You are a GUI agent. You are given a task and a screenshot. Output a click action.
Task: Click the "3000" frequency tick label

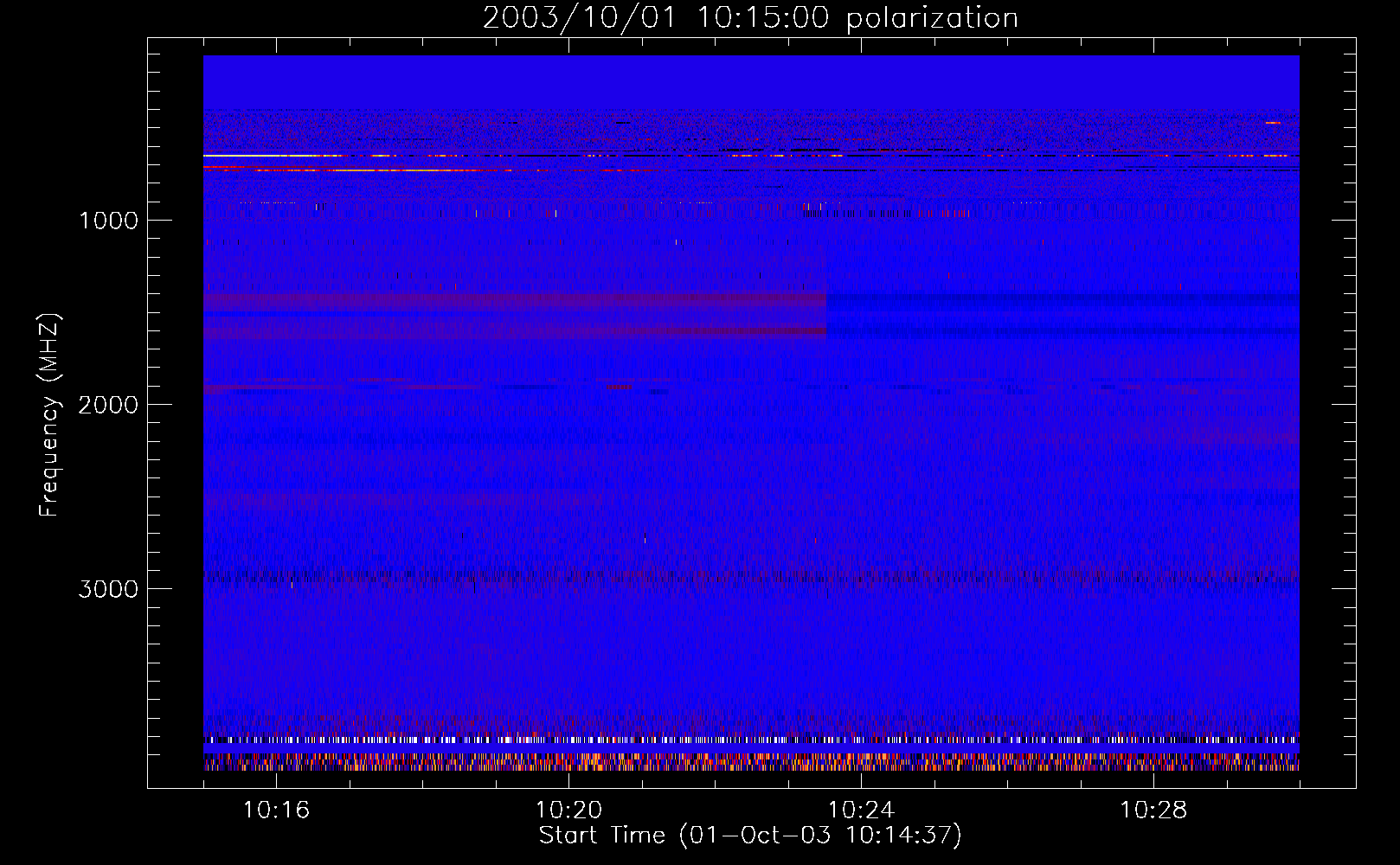108,589
